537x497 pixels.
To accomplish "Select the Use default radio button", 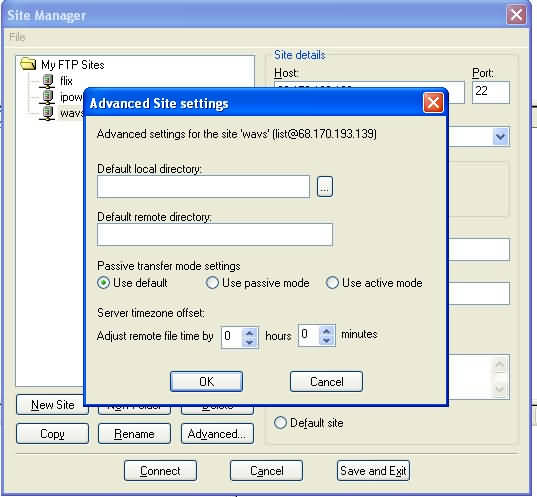I will [x=103, y=283].
